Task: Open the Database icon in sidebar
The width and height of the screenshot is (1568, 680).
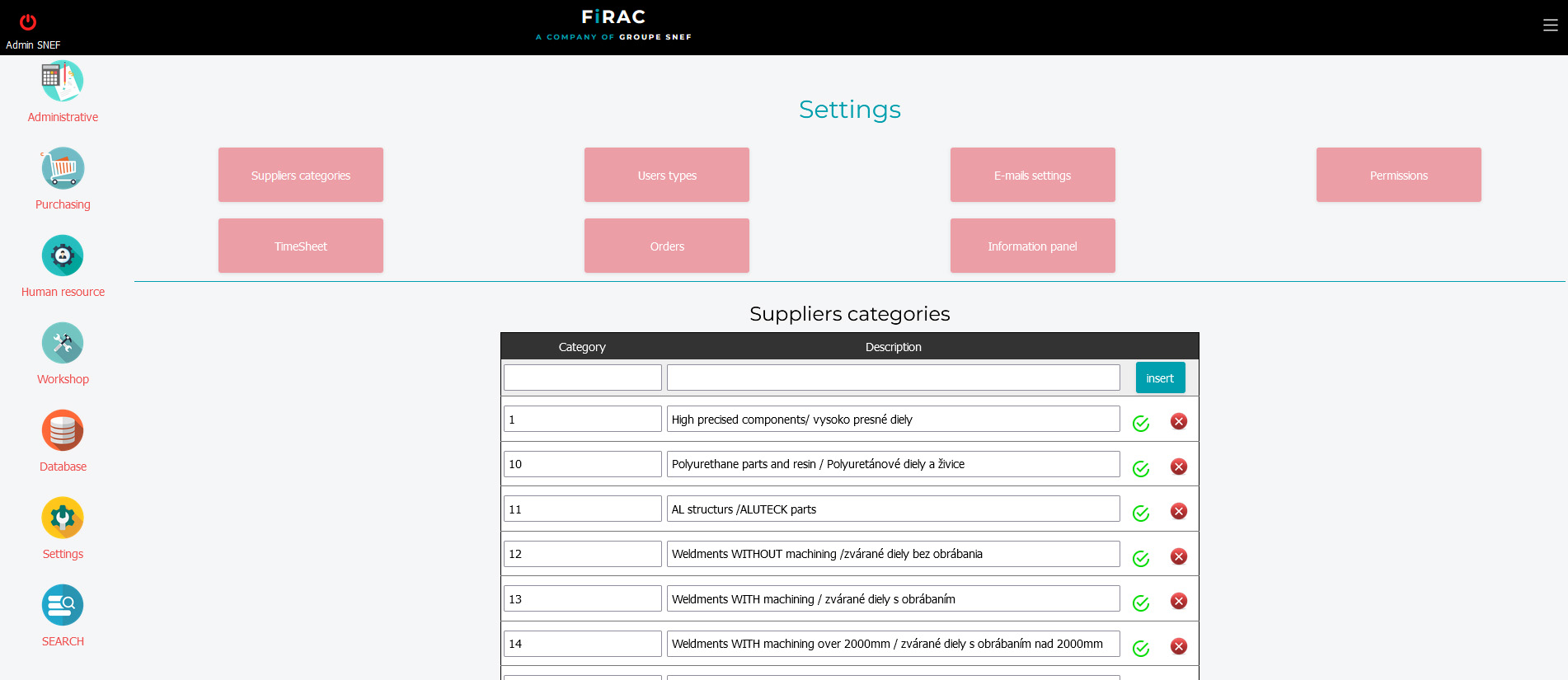Action: 63,431
